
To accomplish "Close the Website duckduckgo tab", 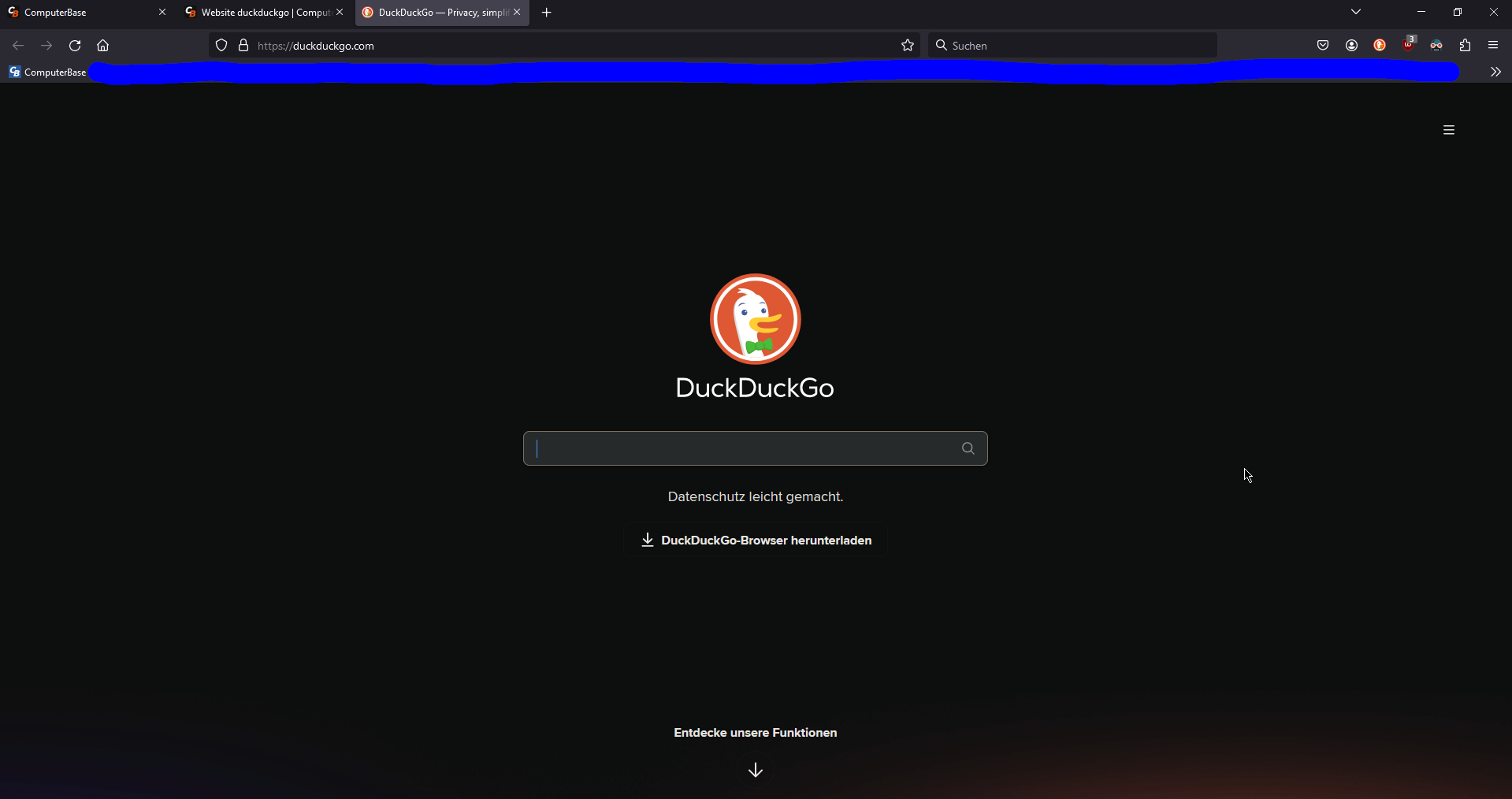I will [x=340, y=13].
